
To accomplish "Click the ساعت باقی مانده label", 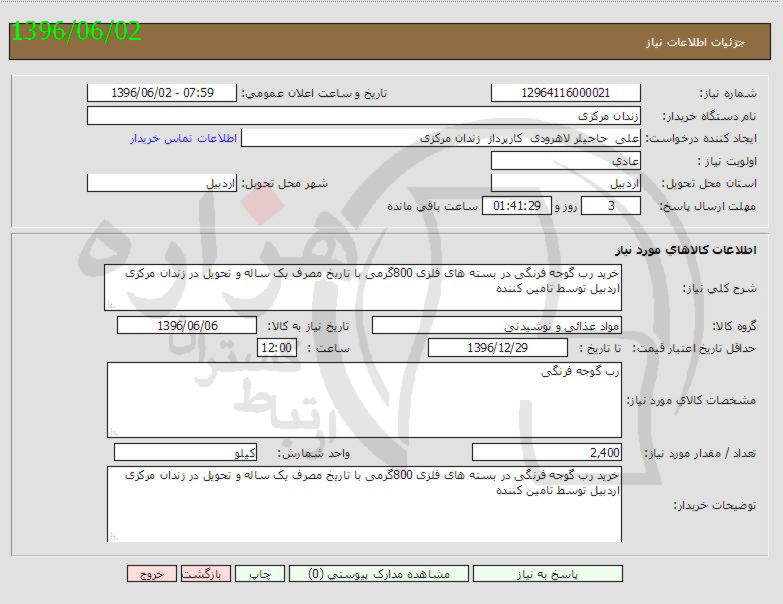I will 432,206.
